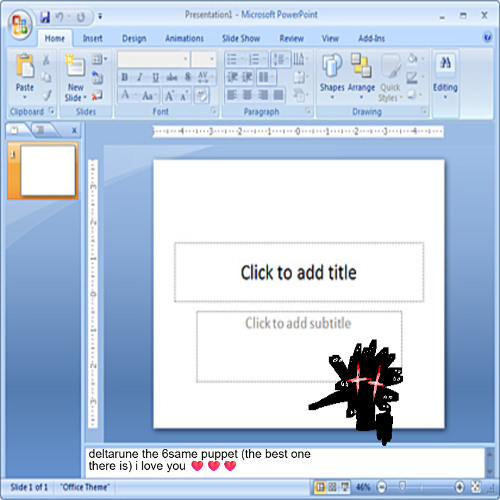Toggle Bold formatting
The height and width of the screenshot is (500, 500).
pyautogui.click(x=125, y=77)
